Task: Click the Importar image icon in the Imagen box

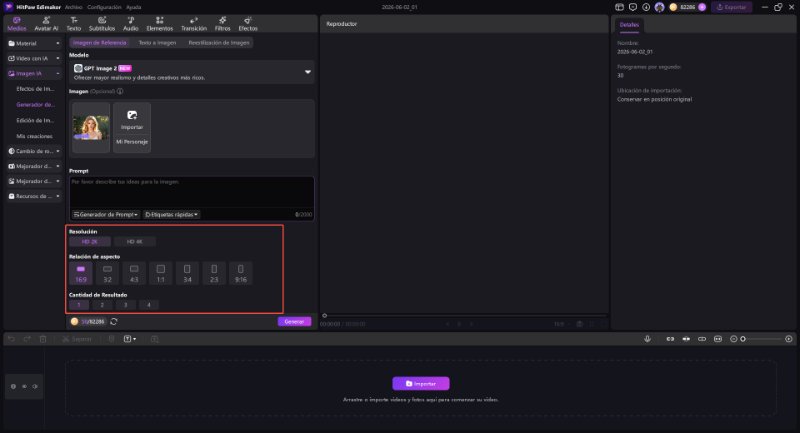Action: [x=132, y=119]
